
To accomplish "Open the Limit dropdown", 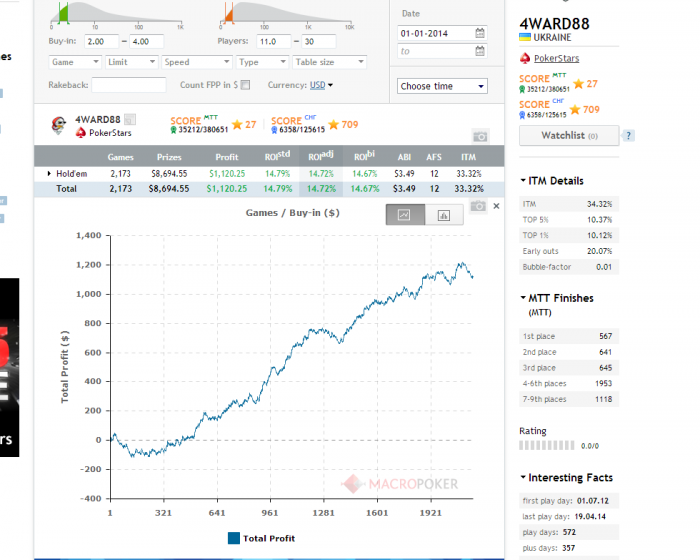I will pos(131,62).
